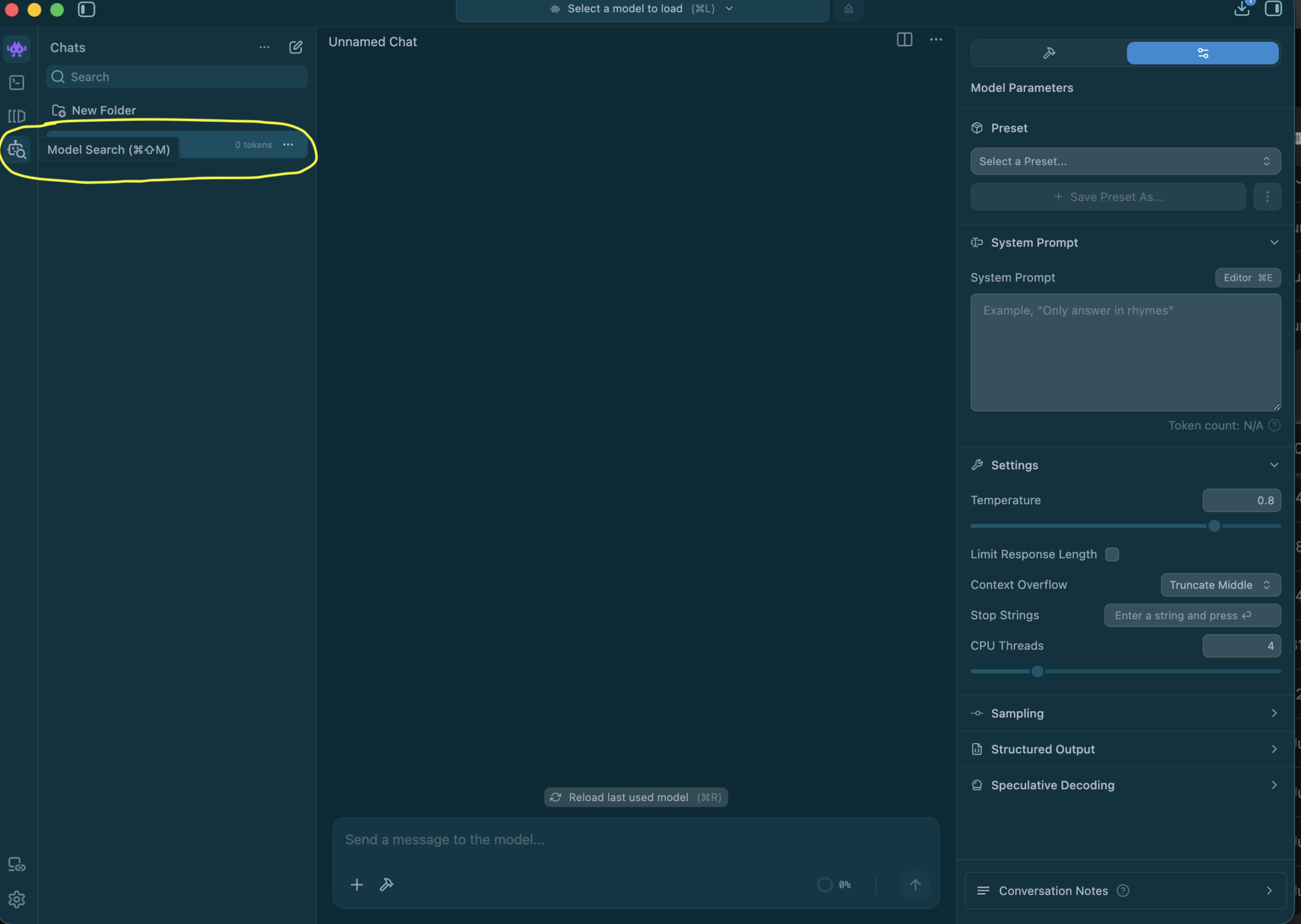Click Reload last used model
The image size is (1301, 924).
[x=636, y=798]
